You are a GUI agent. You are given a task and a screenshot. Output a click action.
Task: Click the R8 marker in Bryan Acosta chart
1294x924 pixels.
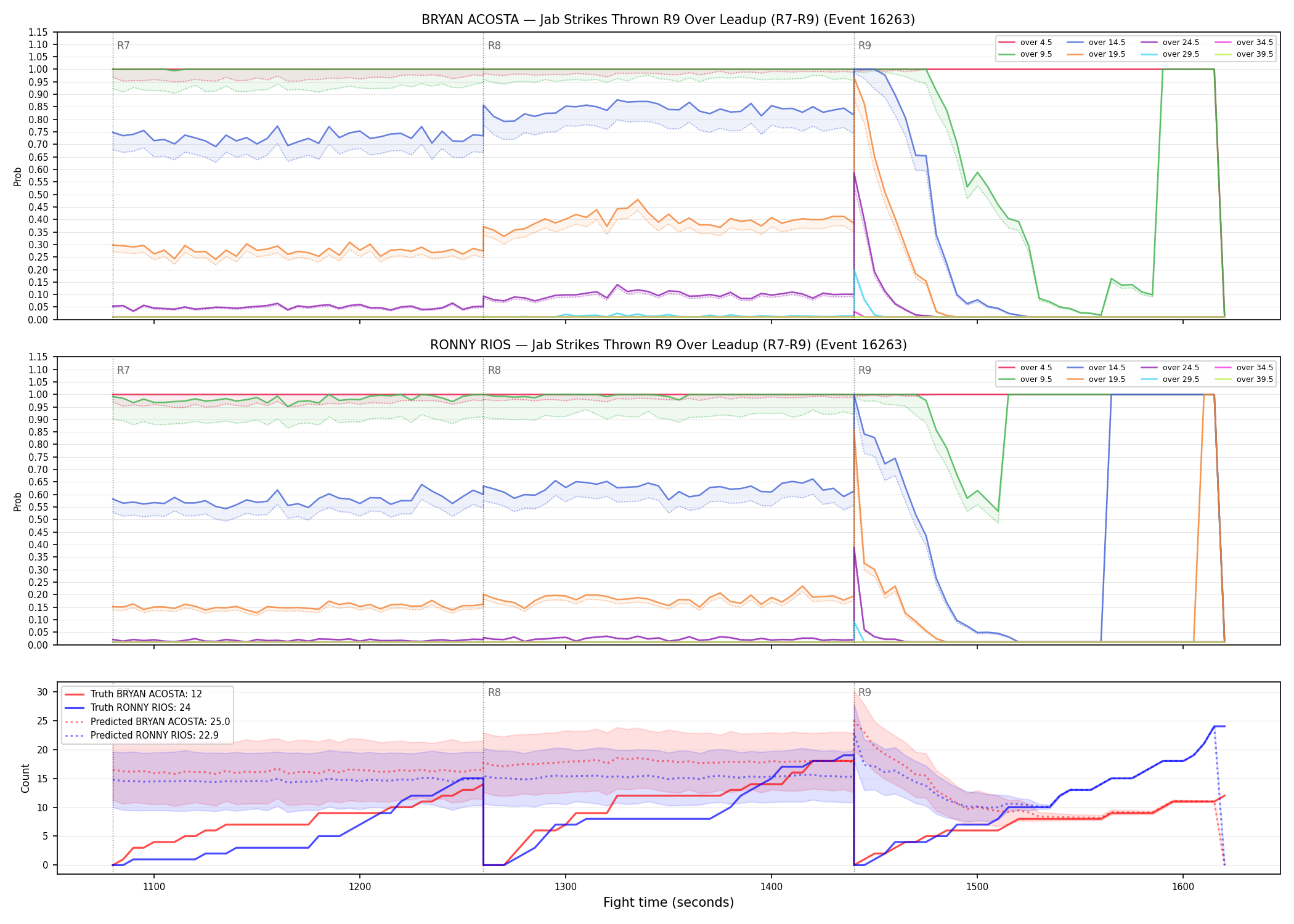[x=494, y=46]
